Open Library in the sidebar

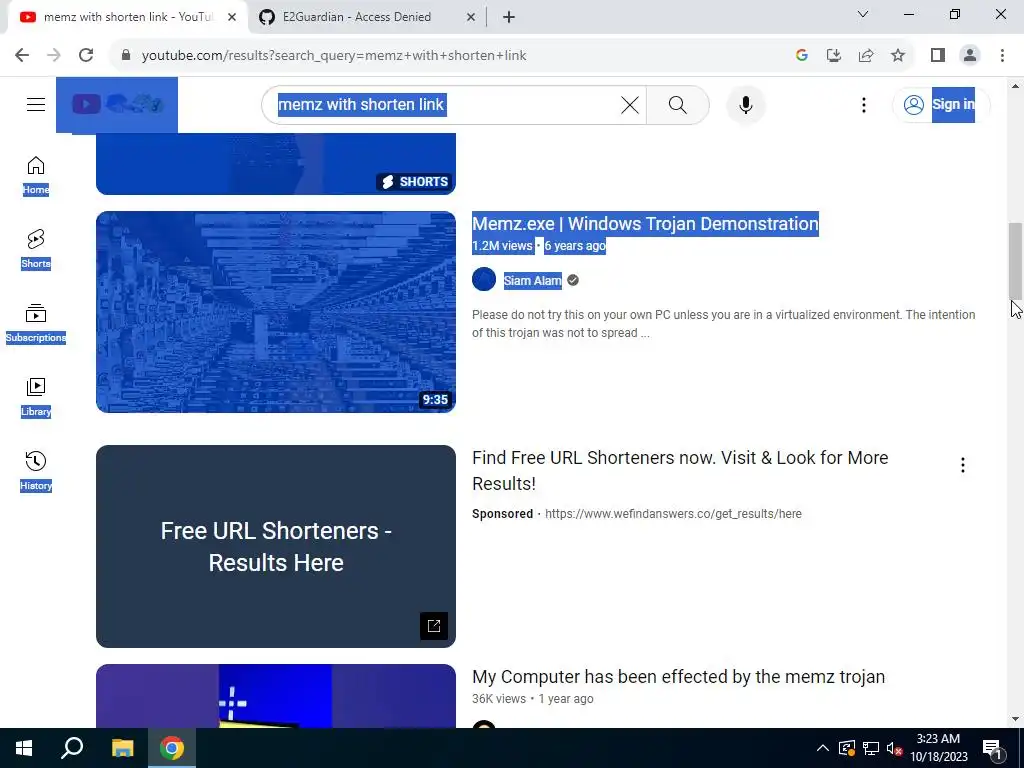(36, 396)
